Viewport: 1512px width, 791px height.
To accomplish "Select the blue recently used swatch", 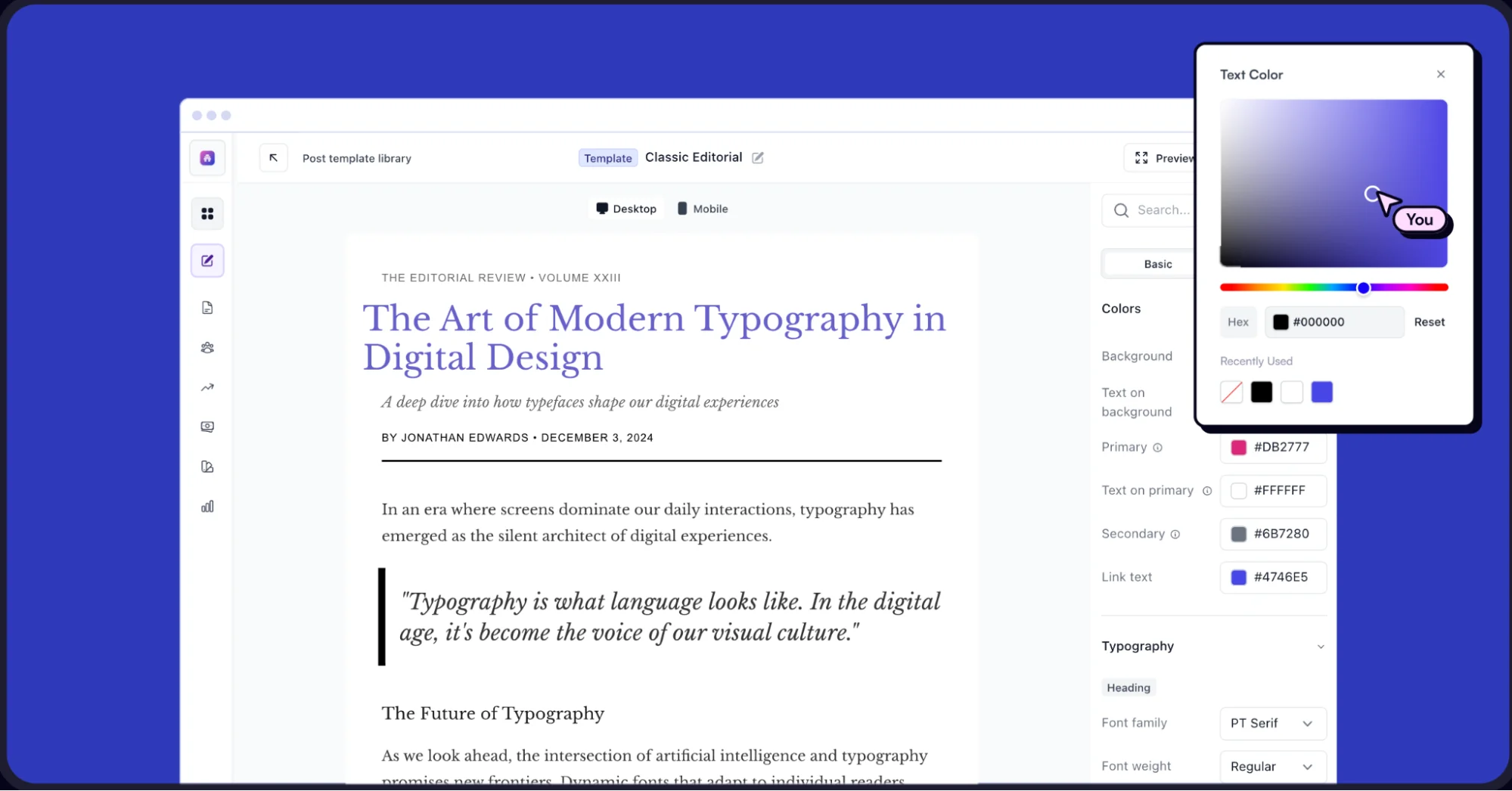I will point(1322,392).
